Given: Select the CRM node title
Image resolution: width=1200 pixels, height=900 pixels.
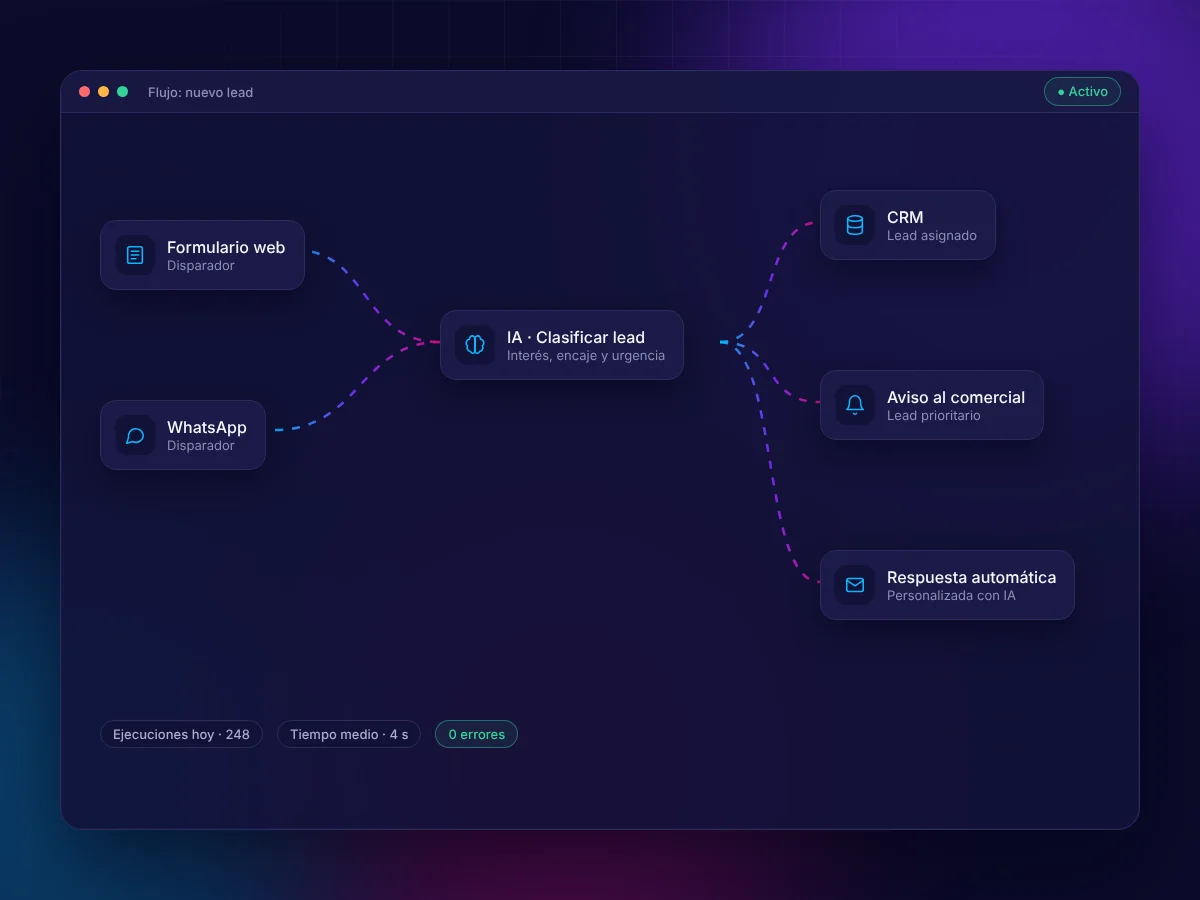Looking at the screenshot, I should tap(905, 217).
